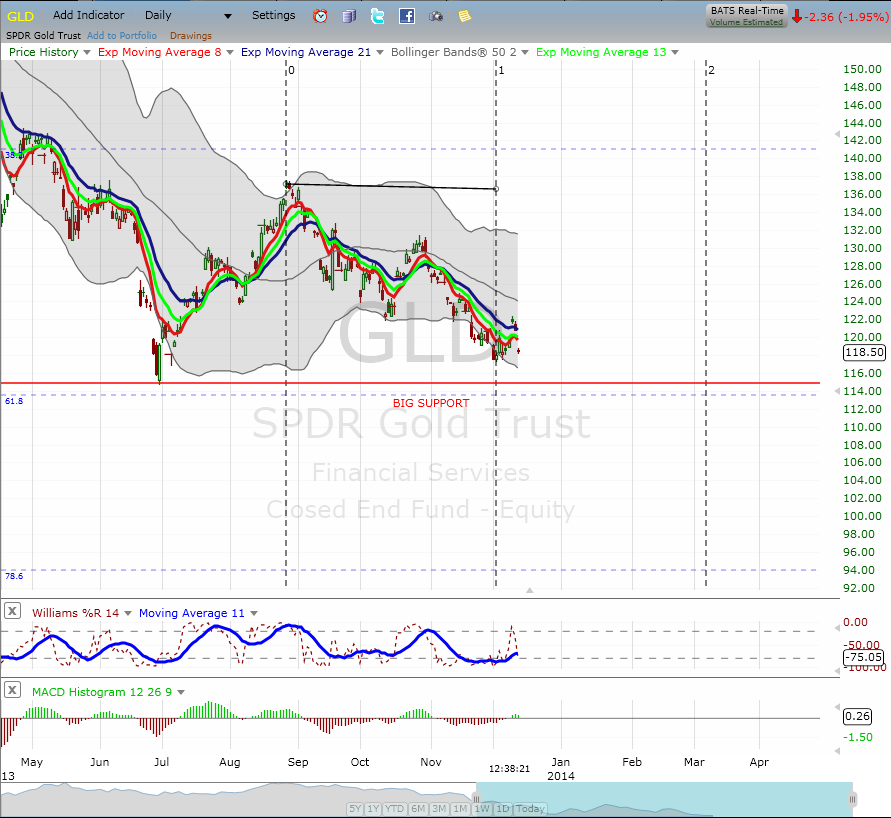Click Volume Estimated indicator text
The height and width of the screenshot is (818, 891).
tap(746, 22)
